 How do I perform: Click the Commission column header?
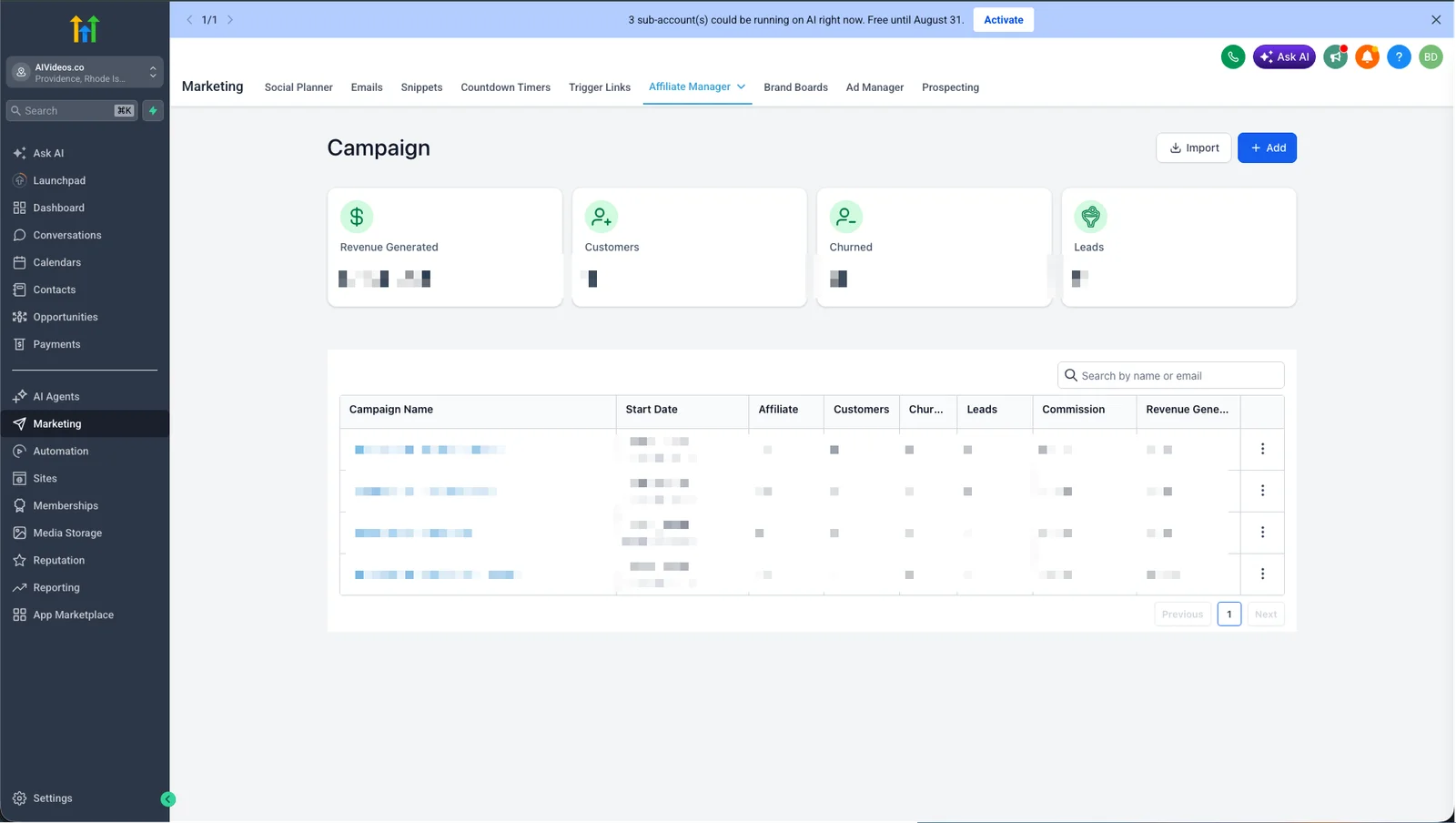1084,410
